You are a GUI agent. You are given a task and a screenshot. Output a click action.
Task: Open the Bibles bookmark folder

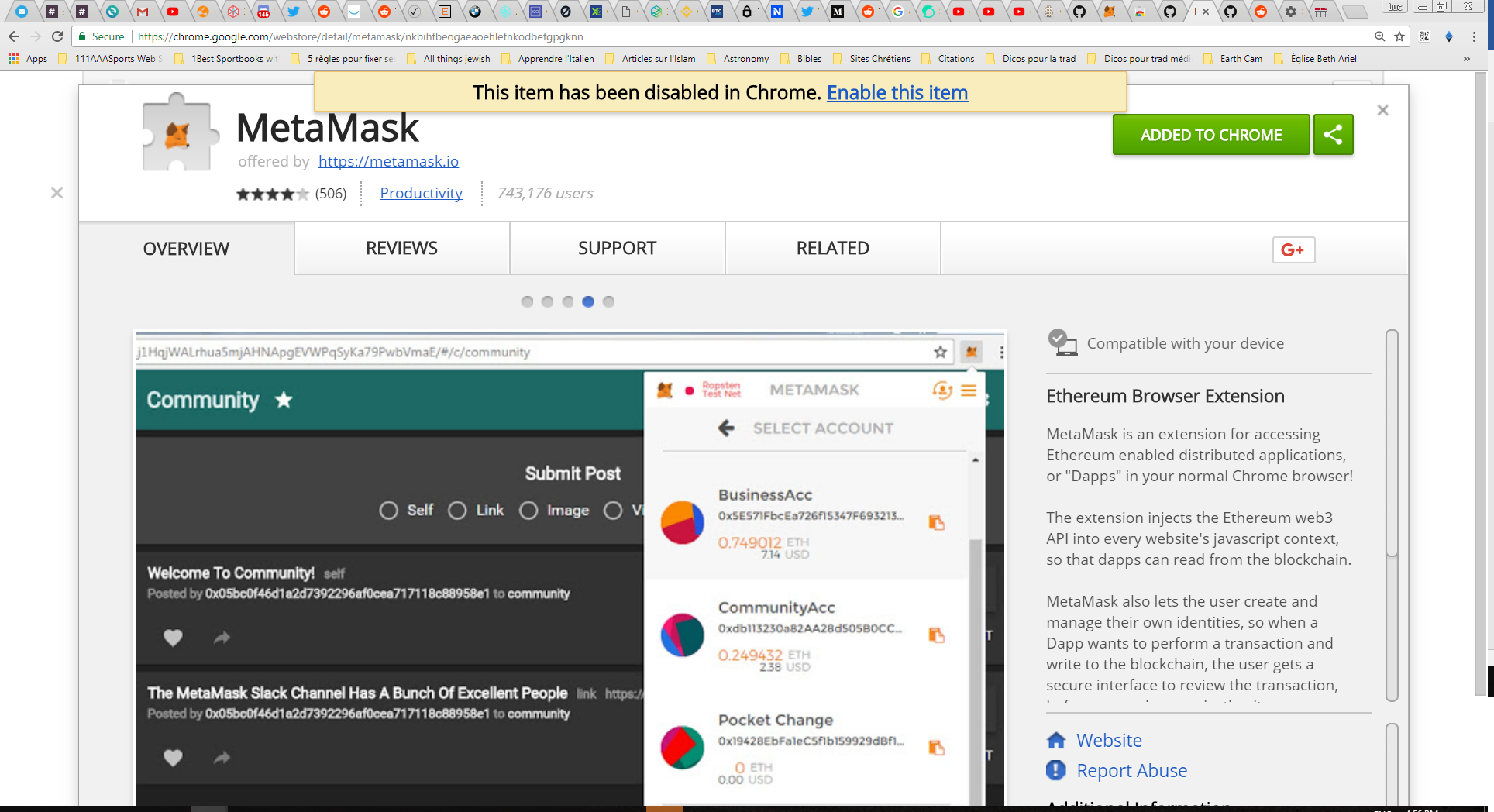pyautogui.click(x=801, y=59)
